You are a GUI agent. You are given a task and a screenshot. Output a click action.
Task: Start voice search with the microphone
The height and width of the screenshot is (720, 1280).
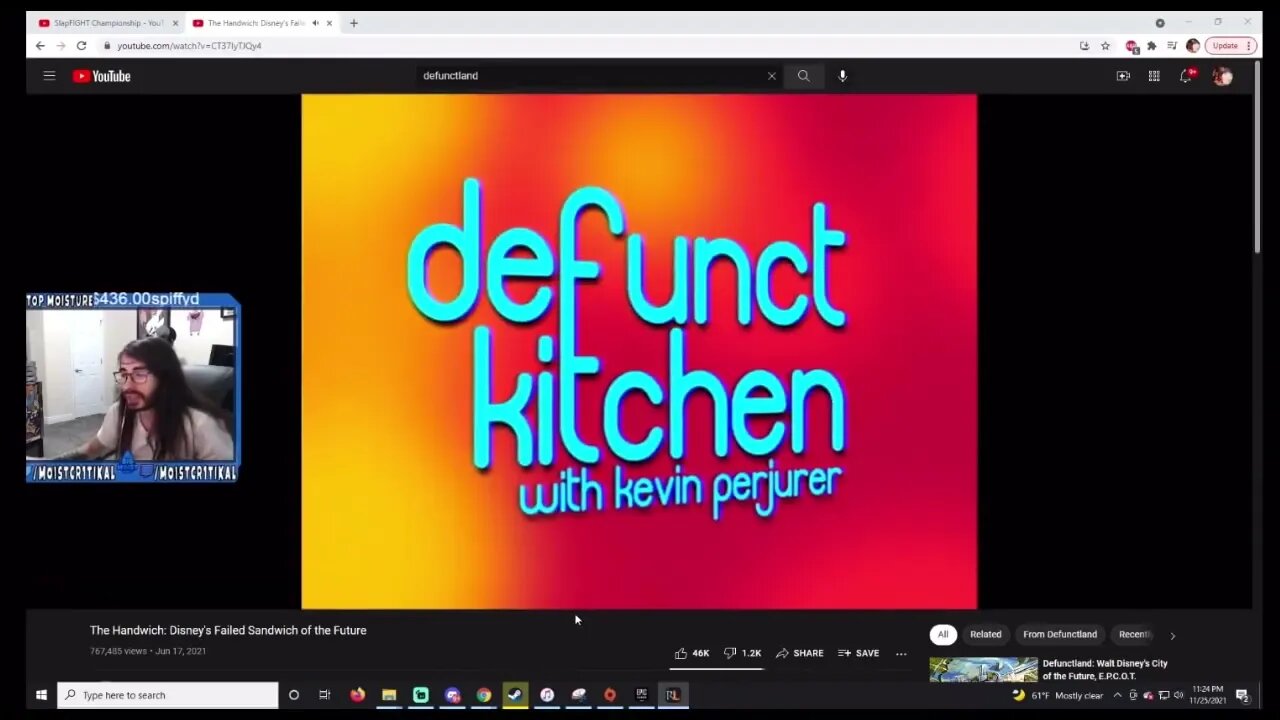[x=842, y=76]
